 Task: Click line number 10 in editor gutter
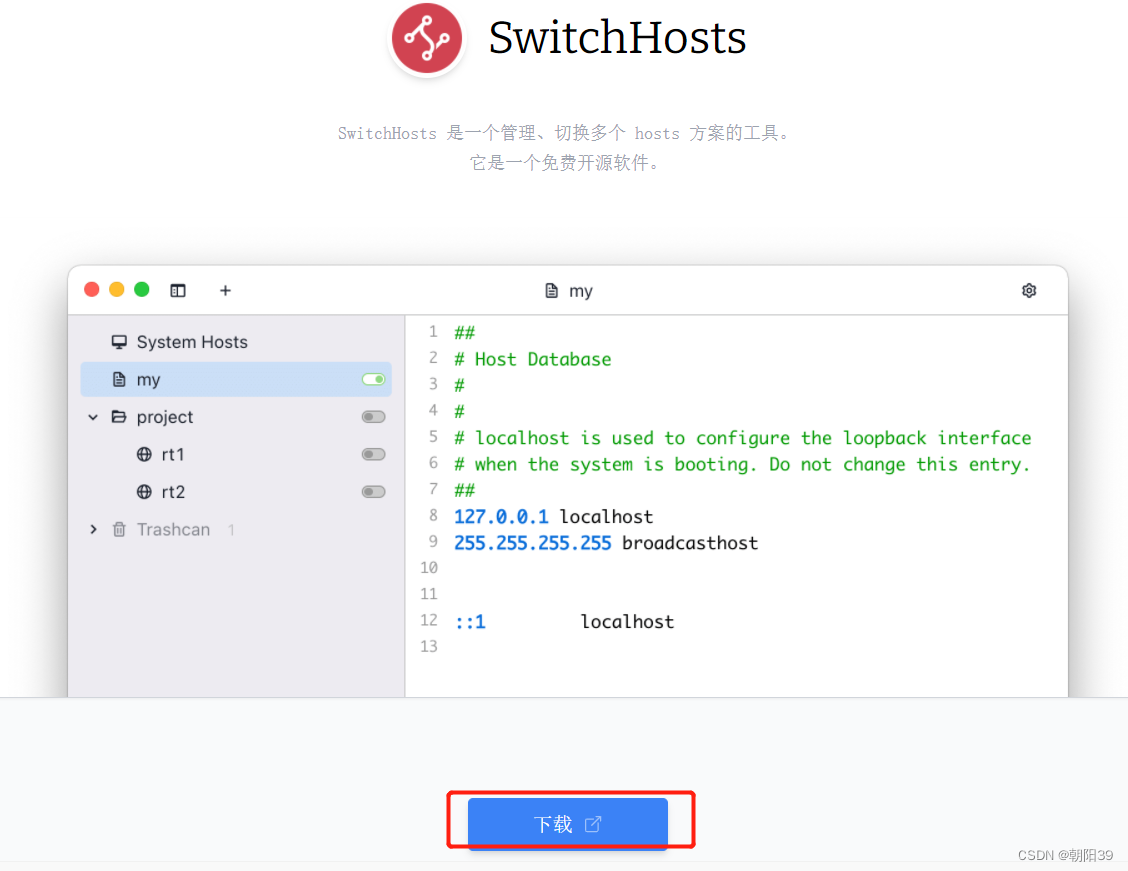click(429, 567)
